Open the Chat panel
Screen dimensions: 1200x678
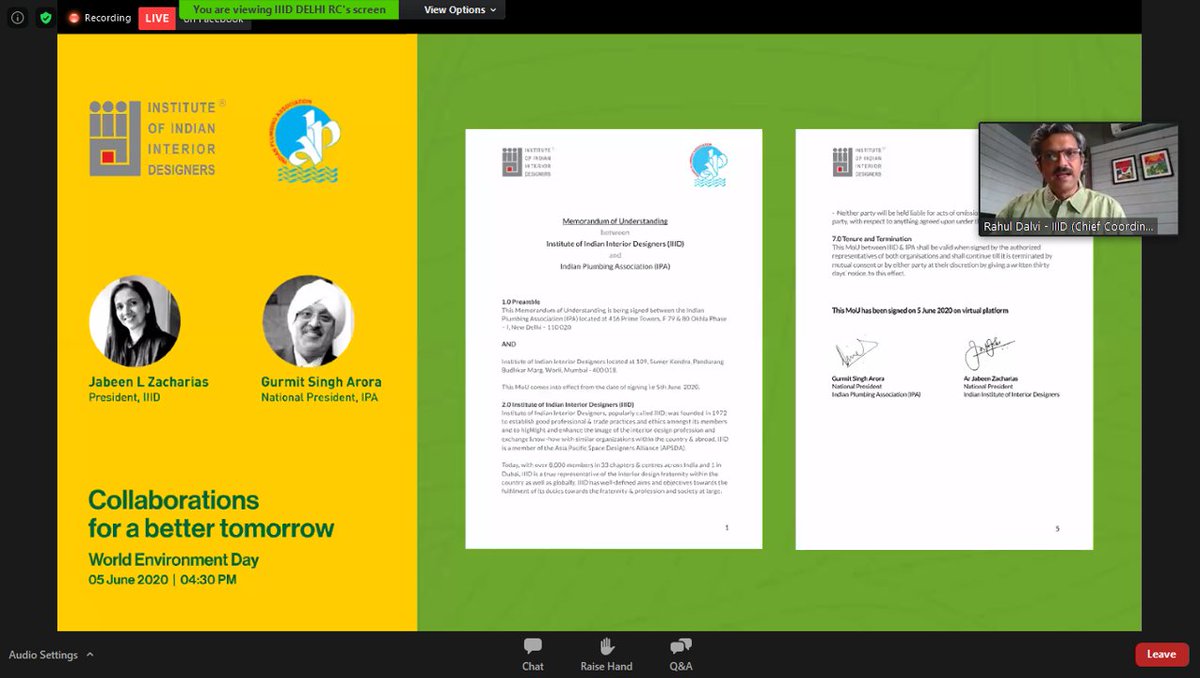533,655
